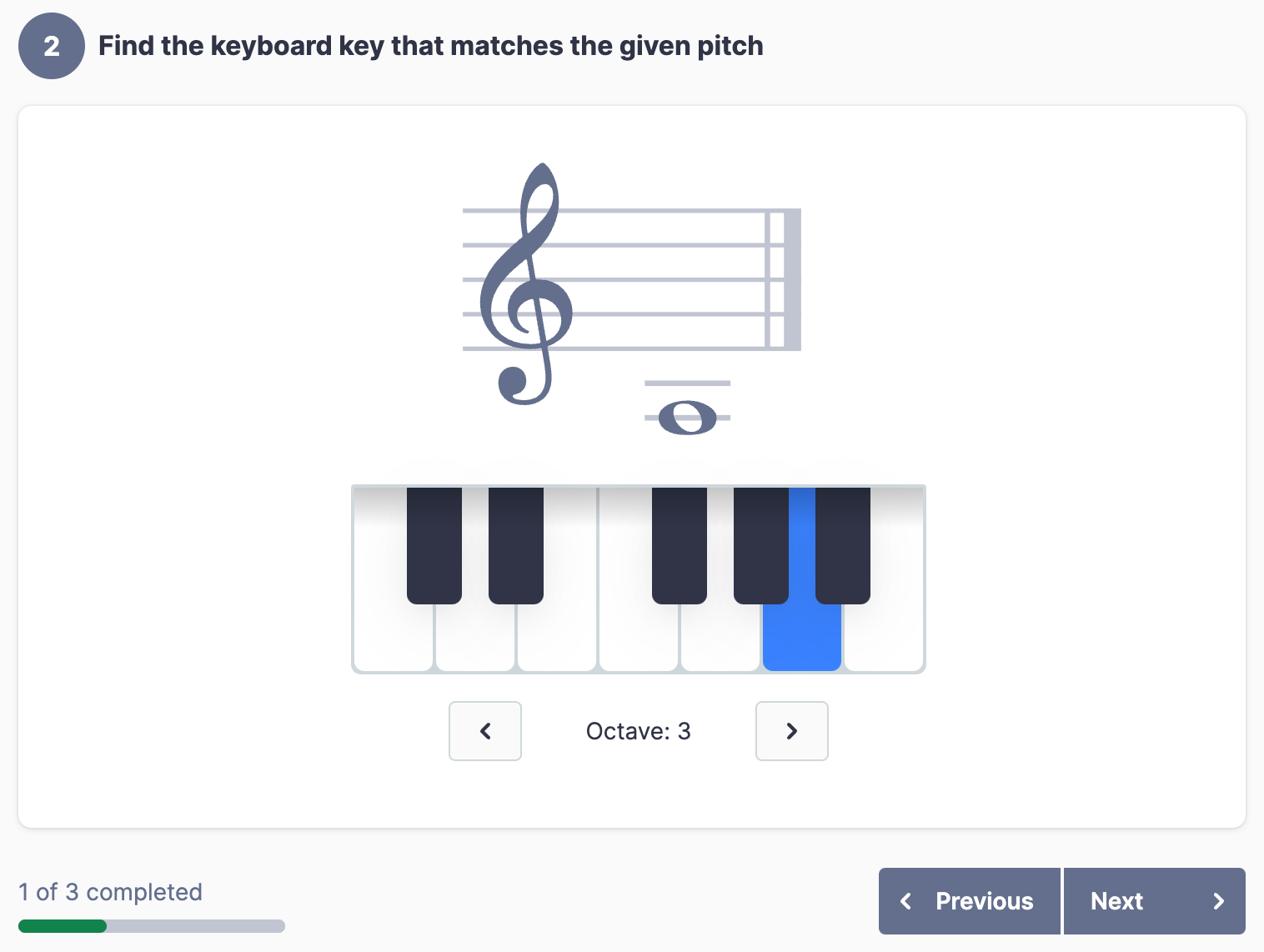Click the step number 2 badge
Viewport: 1264px width, 952px height.
[51, 46]
